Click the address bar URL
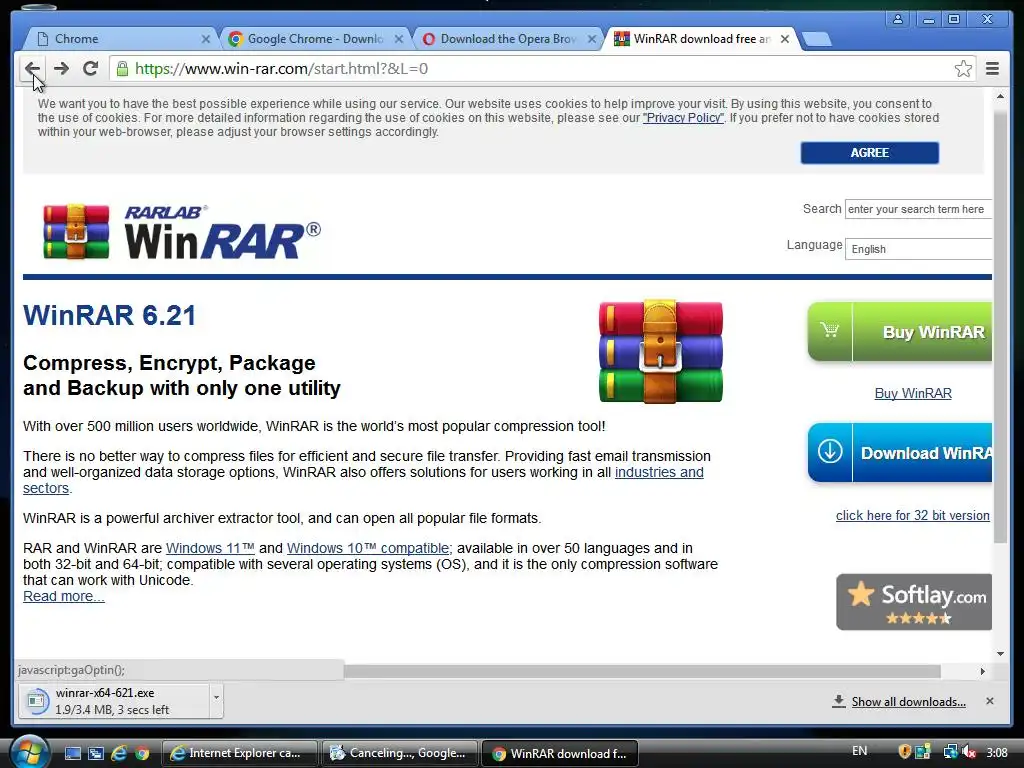The image size is (1024, 768). tap(281, 69)
